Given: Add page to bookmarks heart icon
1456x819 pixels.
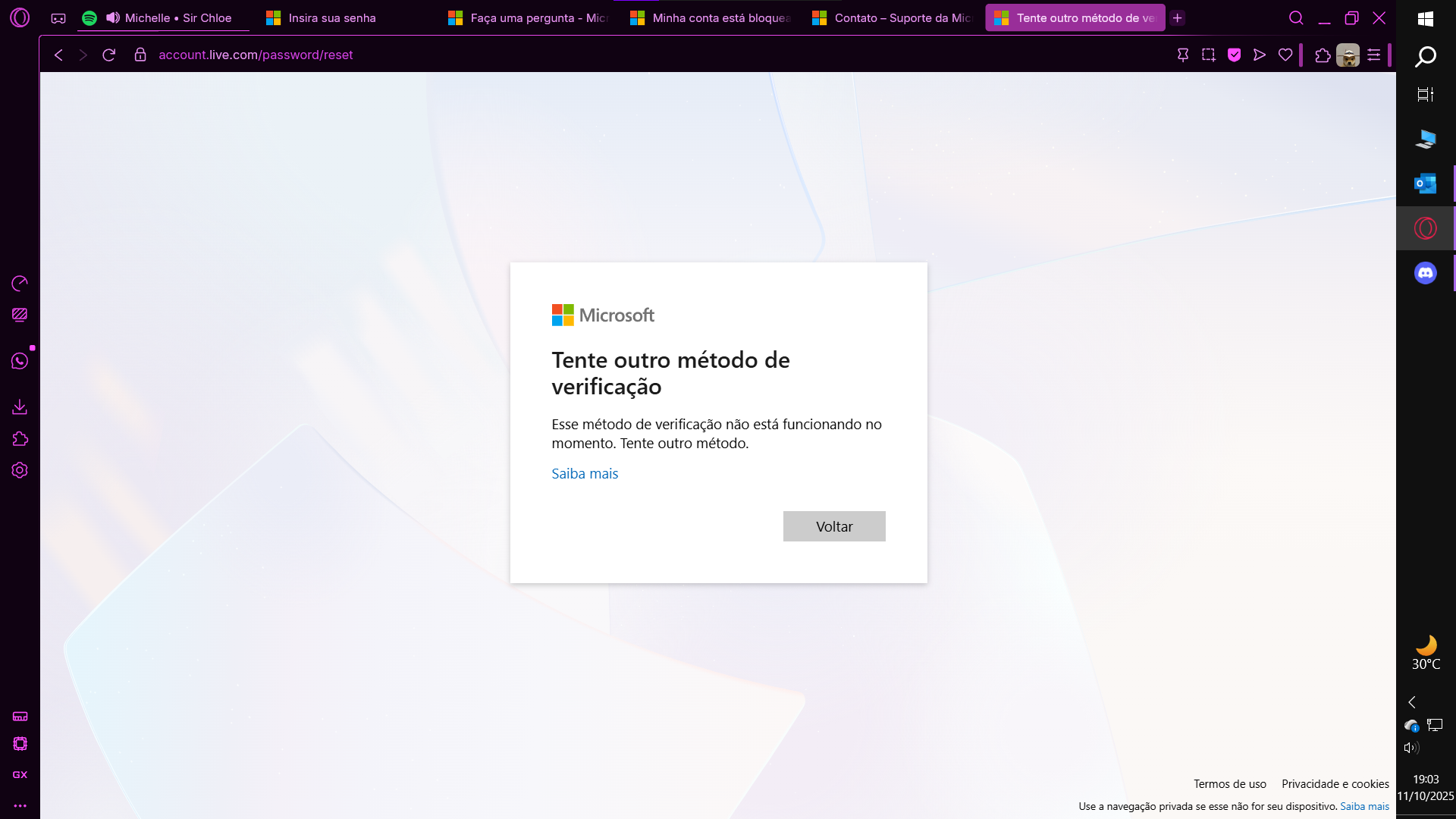Looking at the screenshot, I should (x=1285, y=55).
